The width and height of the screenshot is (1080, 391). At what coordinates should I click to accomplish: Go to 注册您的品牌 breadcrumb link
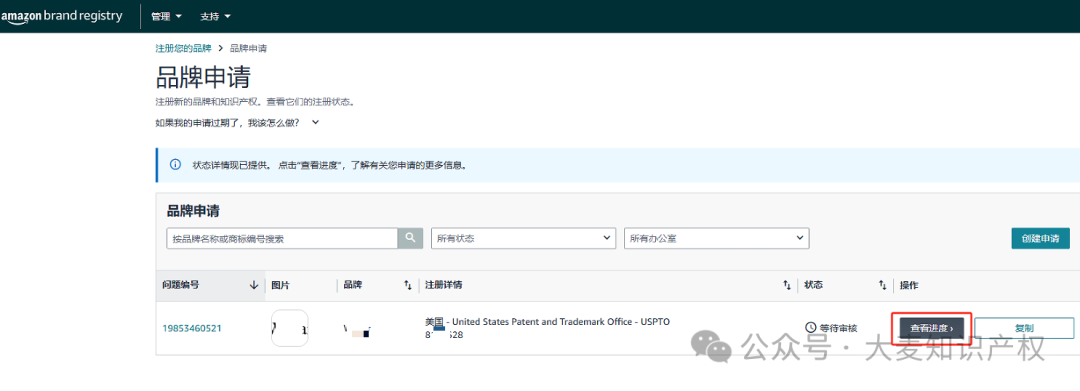pyautogui.click(x=184, y=49)
